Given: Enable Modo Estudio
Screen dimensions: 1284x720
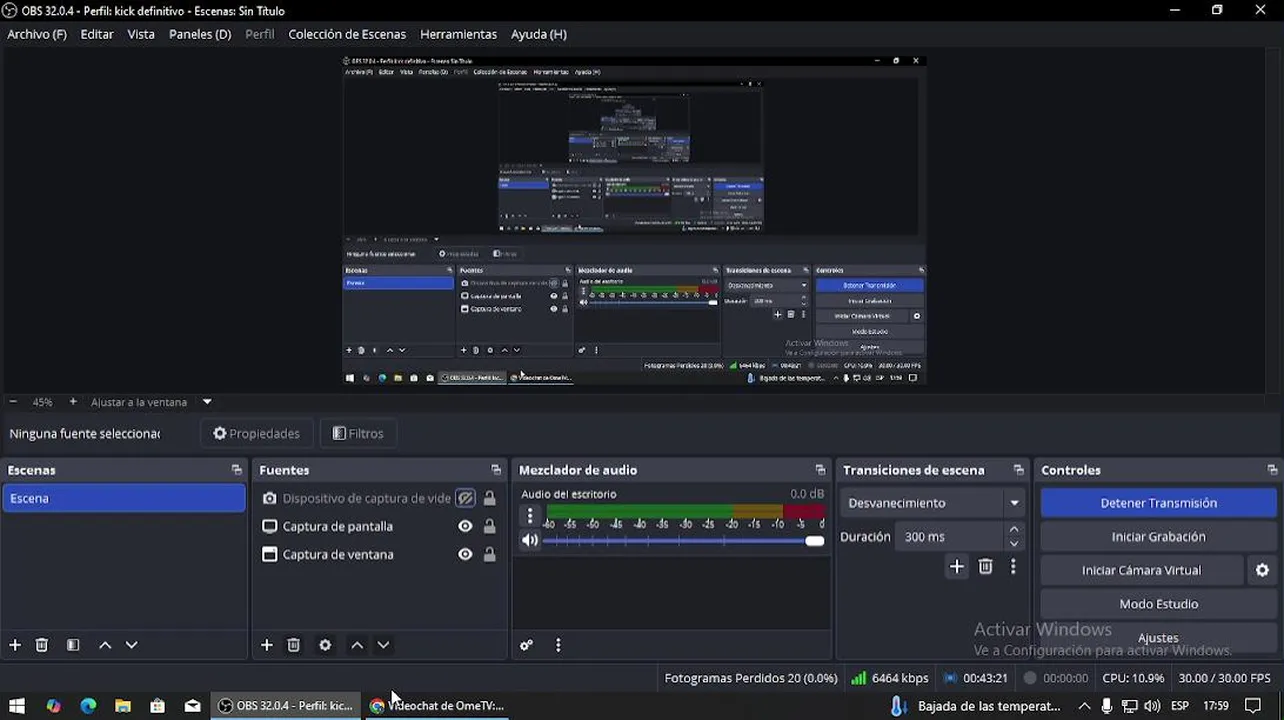Looking at the screenshot, I should click(1158, 604).
